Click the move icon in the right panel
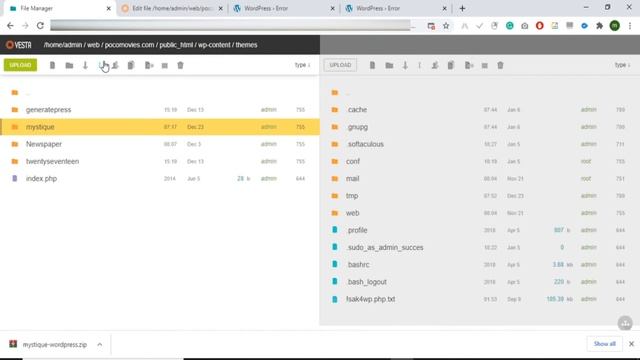640x360 pixels. point(469,65)
